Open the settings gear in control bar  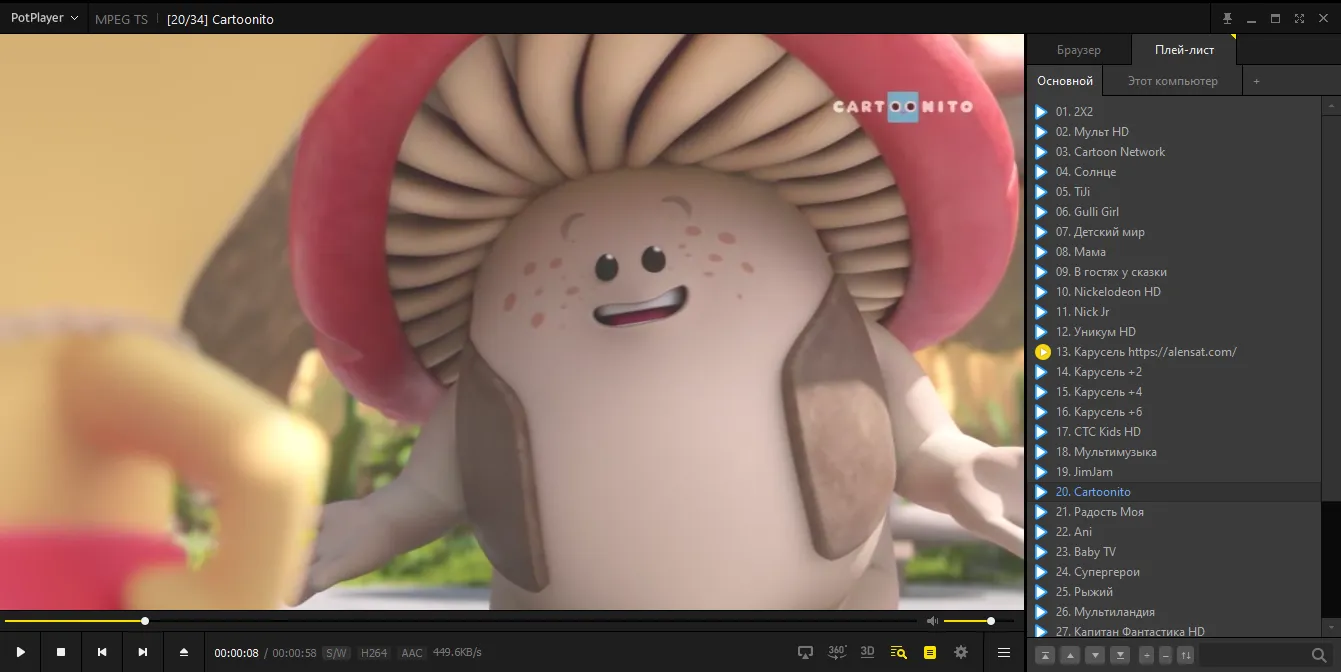961,652
